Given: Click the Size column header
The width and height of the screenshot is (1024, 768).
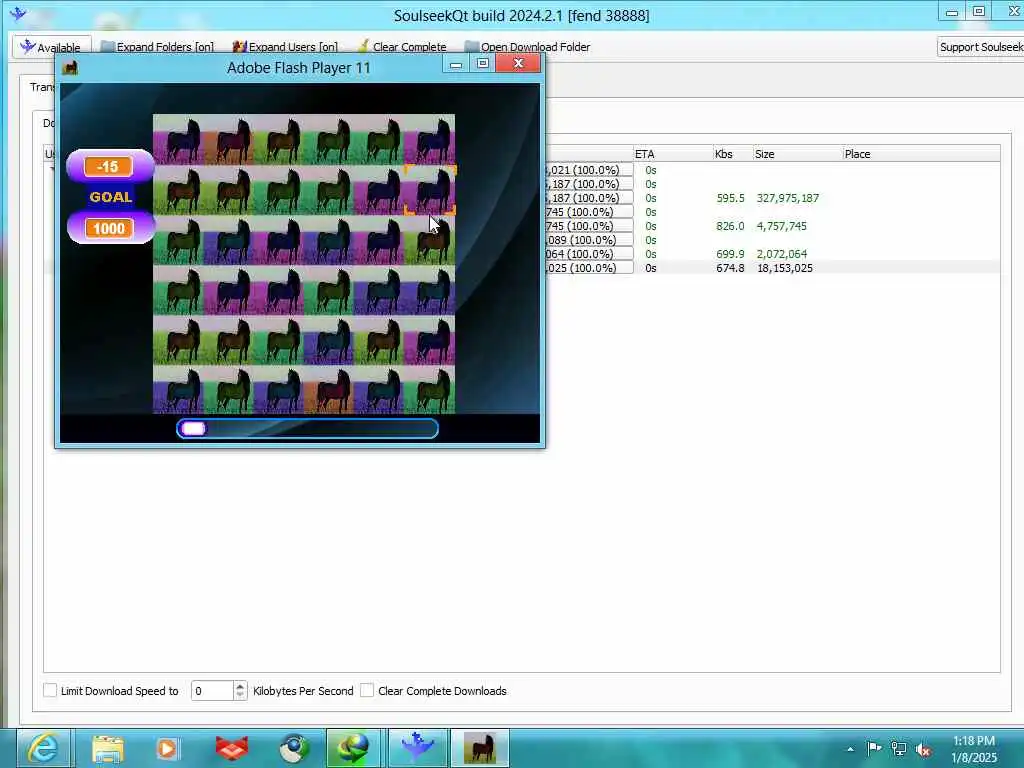Looking at the screenshot, I should click(x=797, y=154).
